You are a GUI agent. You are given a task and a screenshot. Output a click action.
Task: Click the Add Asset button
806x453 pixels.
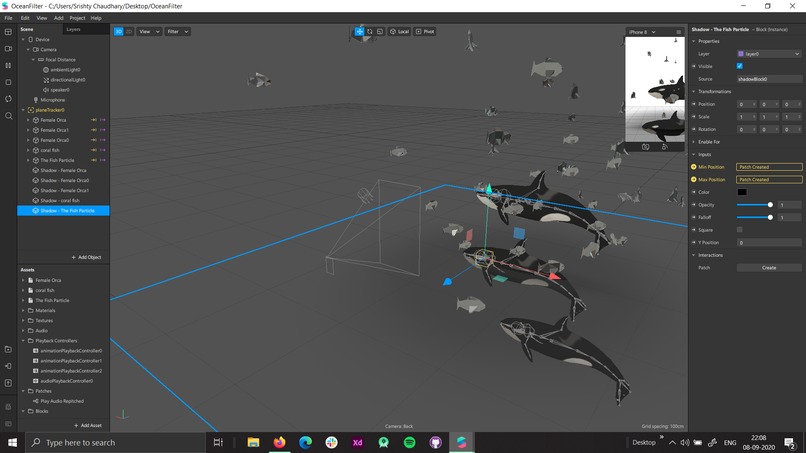[x=87, y=425]
